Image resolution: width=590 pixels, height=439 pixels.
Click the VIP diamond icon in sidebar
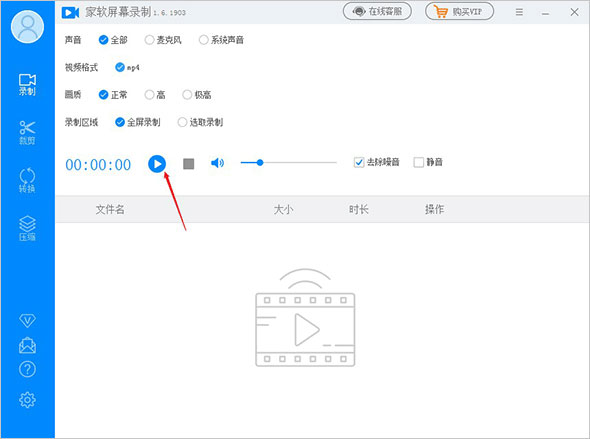tap(27, 321)
